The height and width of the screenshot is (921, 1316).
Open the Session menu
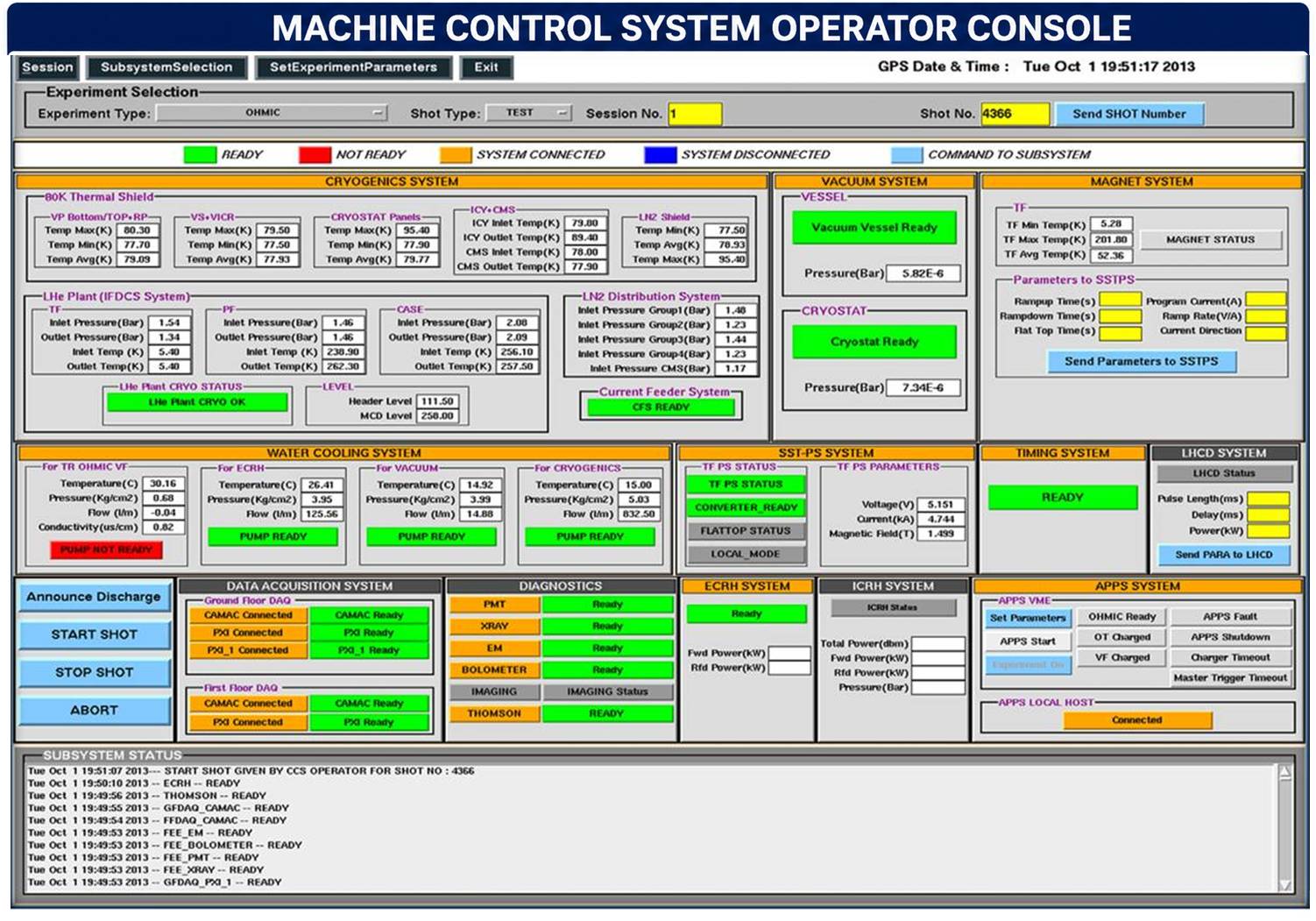47,67
